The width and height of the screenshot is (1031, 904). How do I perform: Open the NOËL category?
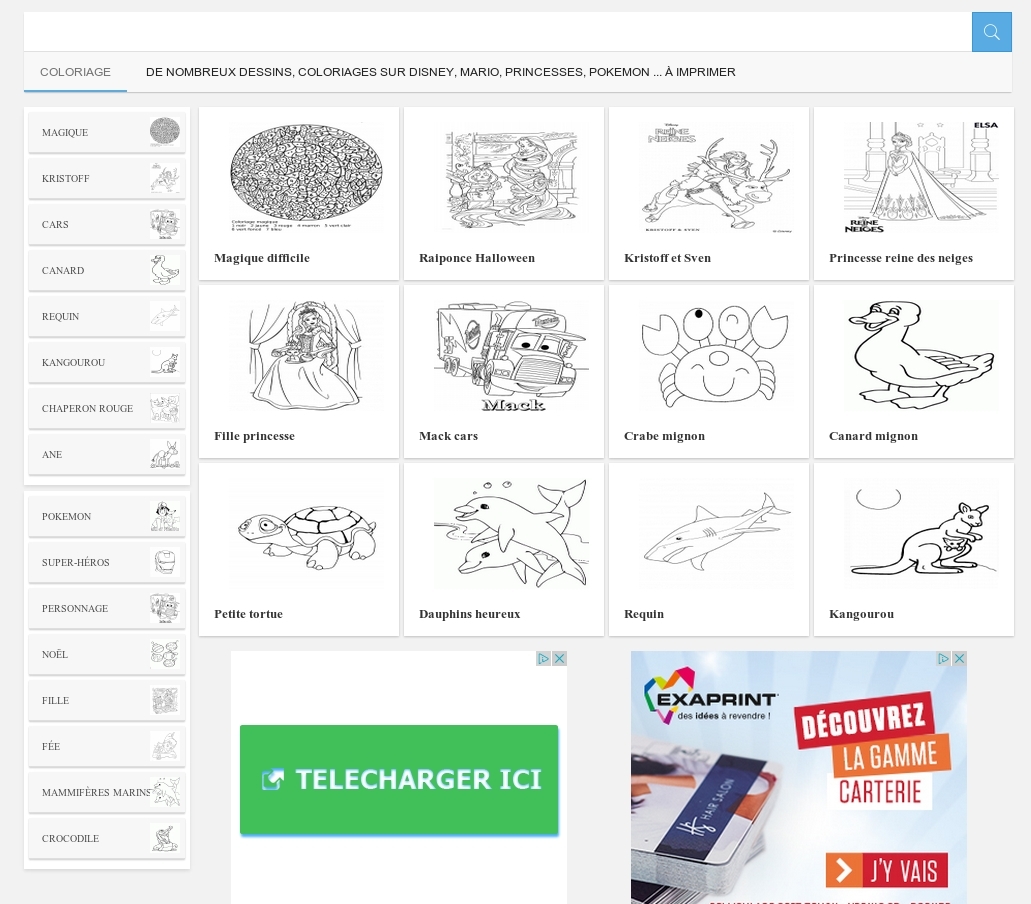107,654
